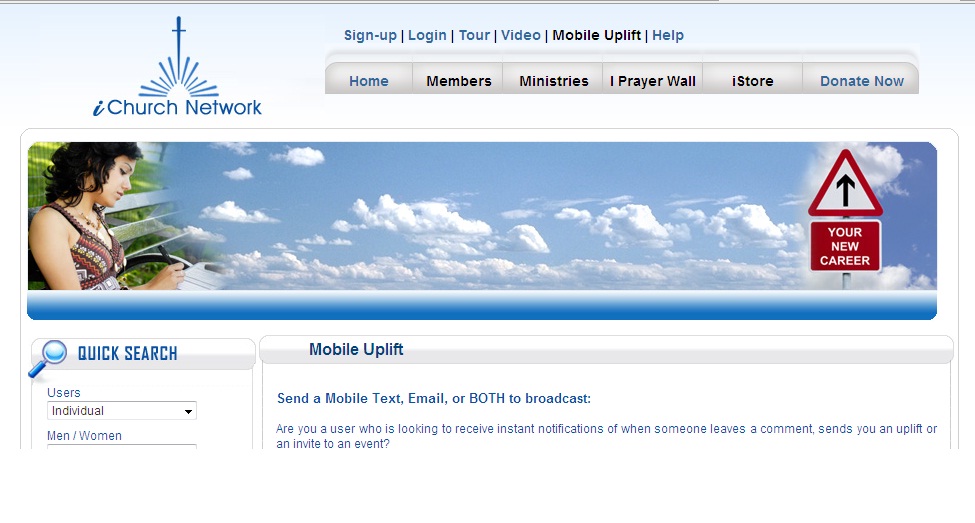This screenshot has height=523, width=975.
Task: Open the Help link
Action: click(668, 35)
